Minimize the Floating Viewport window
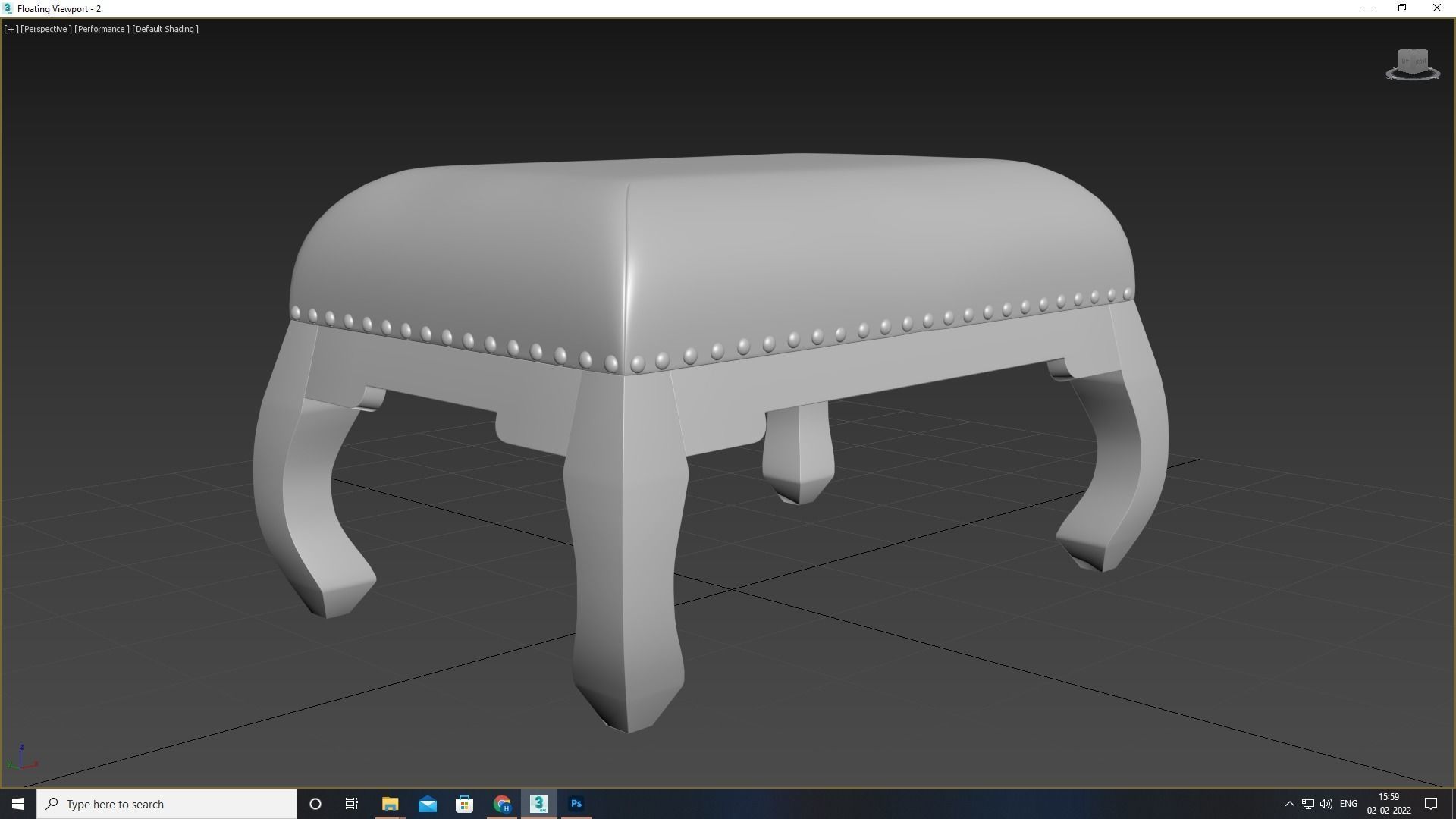This screenshot has height=819, width=1456. pyautogui.click(x=1368, y=8)
